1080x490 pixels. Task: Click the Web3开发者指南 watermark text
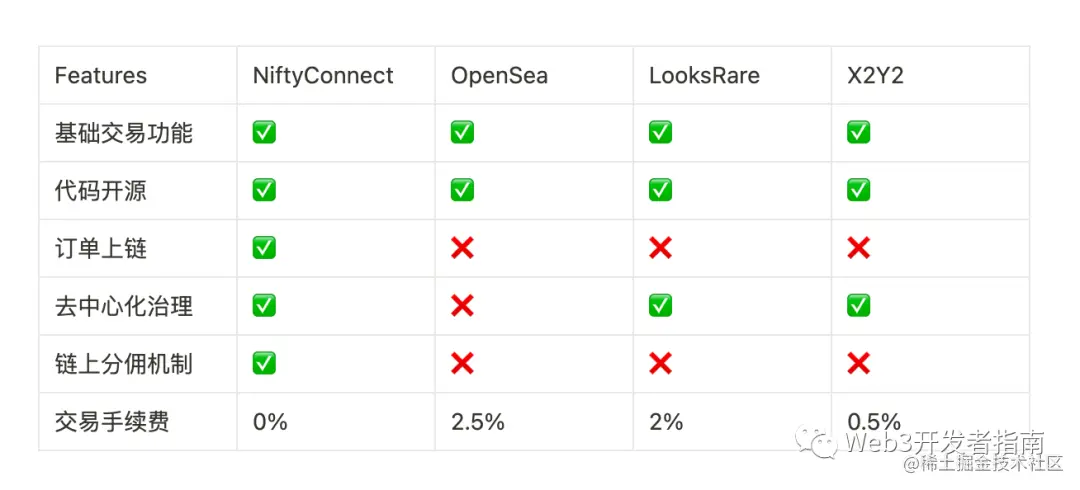[x=945, y=442]
